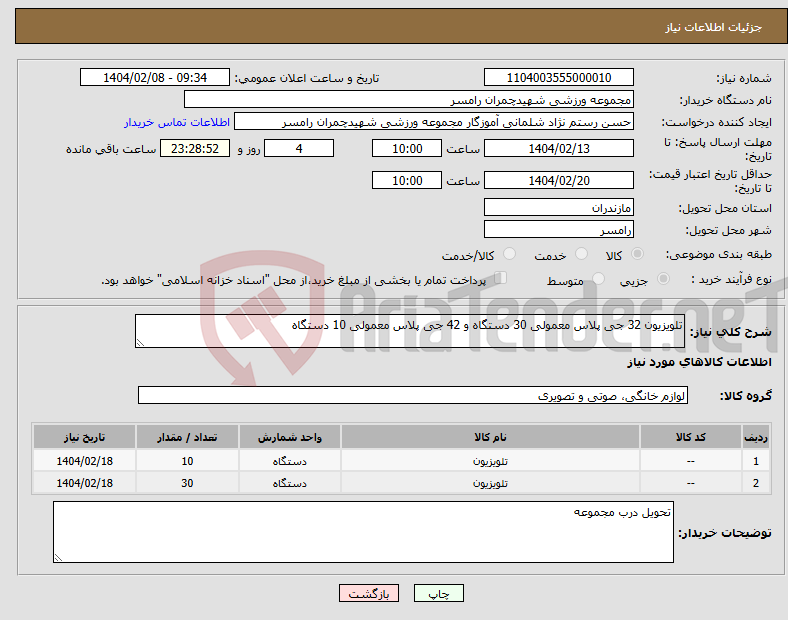This screenshot has height=620, width=788.
Task: Click the response deadline time 10:00 field
Action: (407, 148)
